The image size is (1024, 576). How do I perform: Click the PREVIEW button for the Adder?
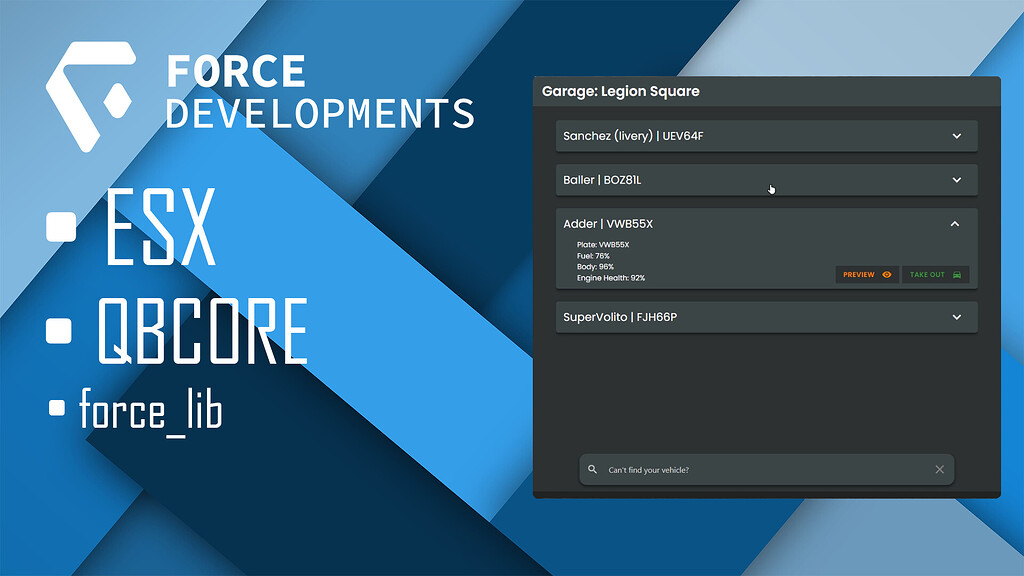coord(866,274)
